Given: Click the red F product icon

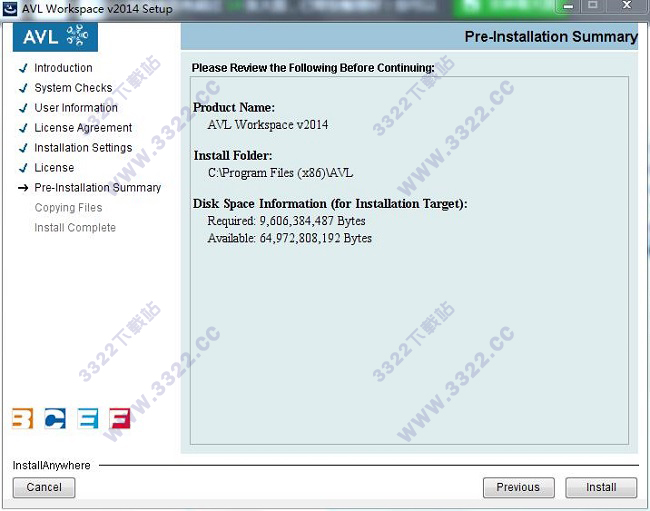Looking at the screenshot, I should 120,419.
